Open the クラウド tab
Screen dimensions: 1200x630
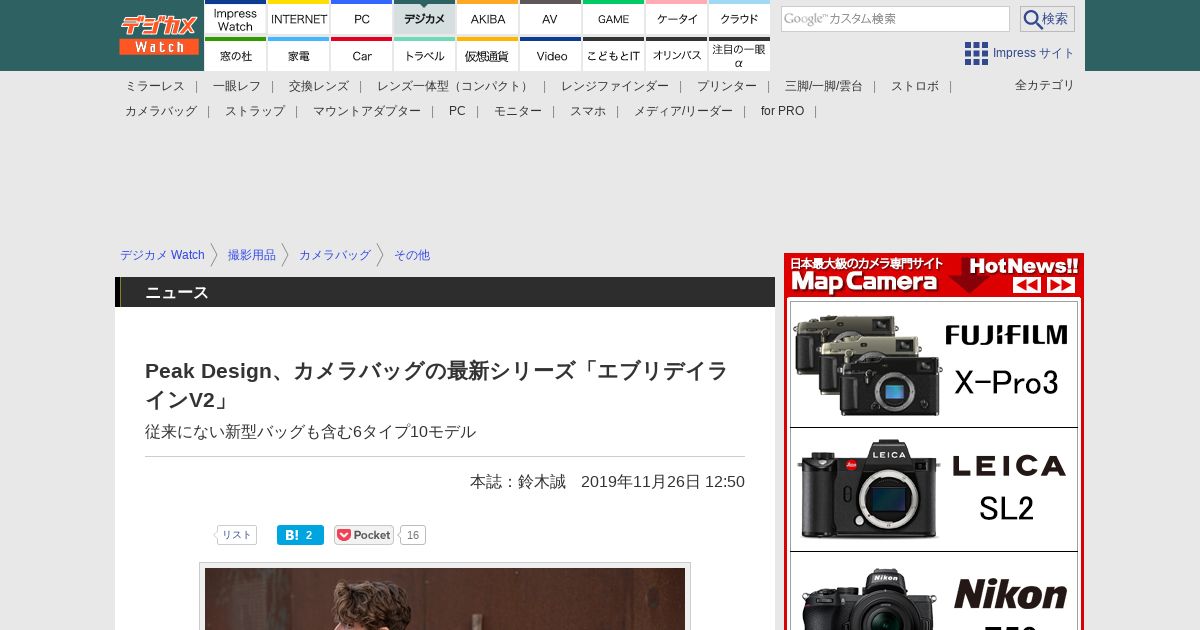(x=739, y=18)
